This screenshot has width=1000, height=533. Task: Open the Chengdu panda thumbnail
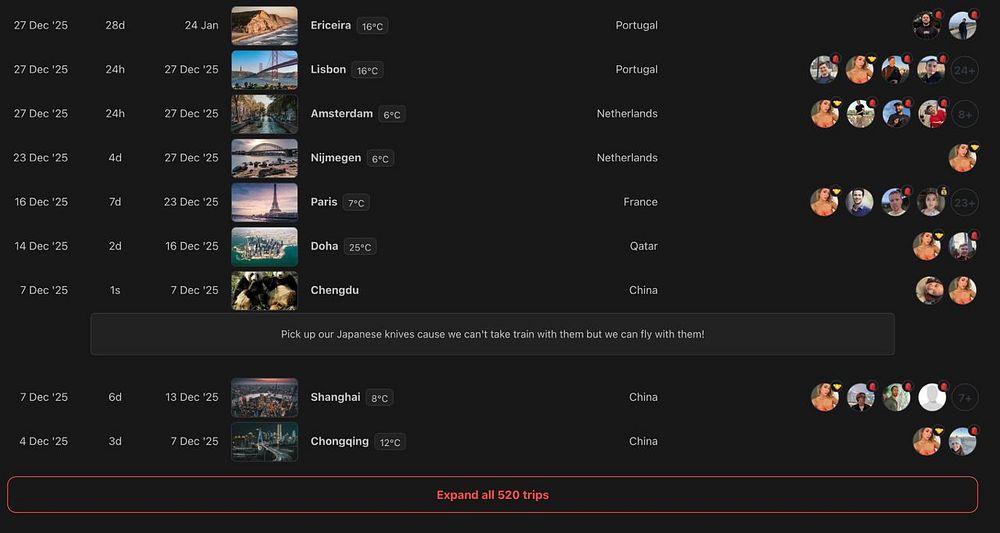point(264,290)
